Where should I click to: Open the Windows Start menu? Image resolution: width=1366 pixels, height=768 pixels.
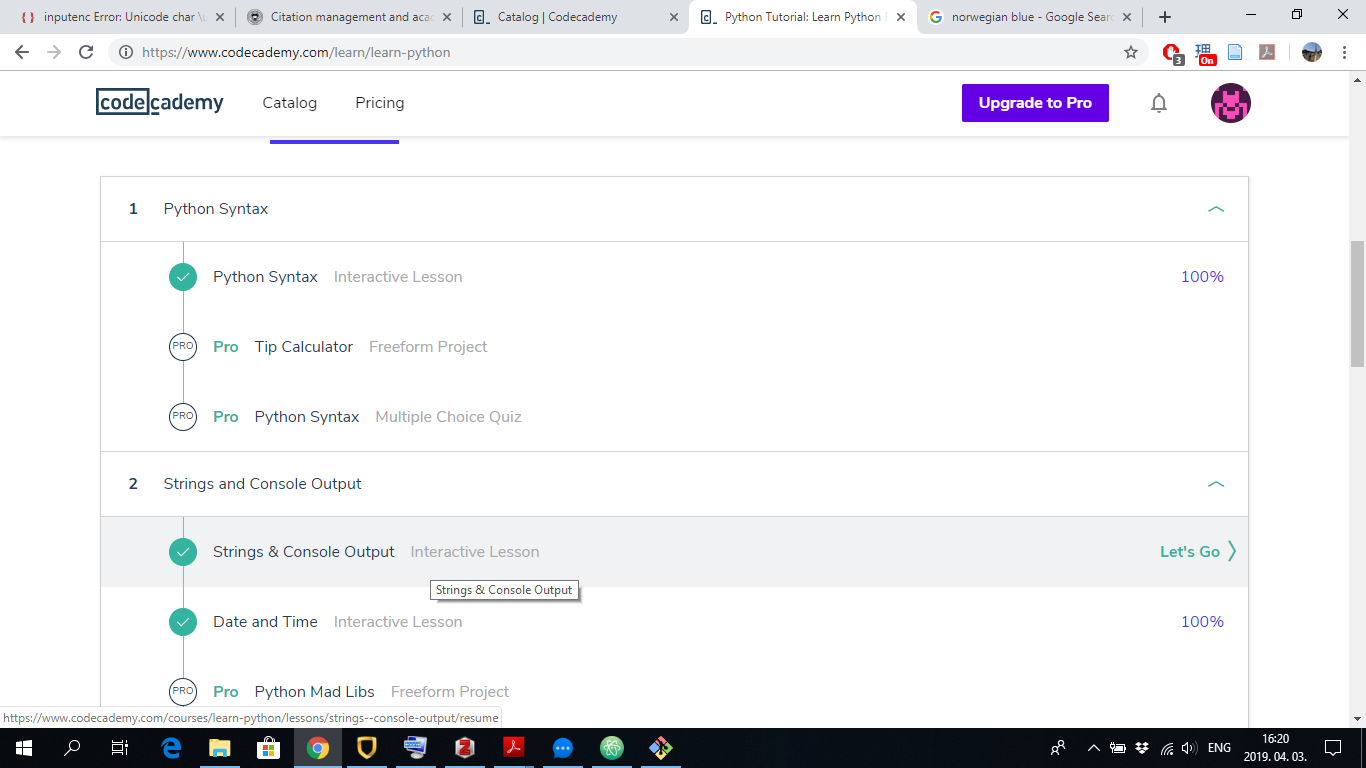(x=24, y=747)
